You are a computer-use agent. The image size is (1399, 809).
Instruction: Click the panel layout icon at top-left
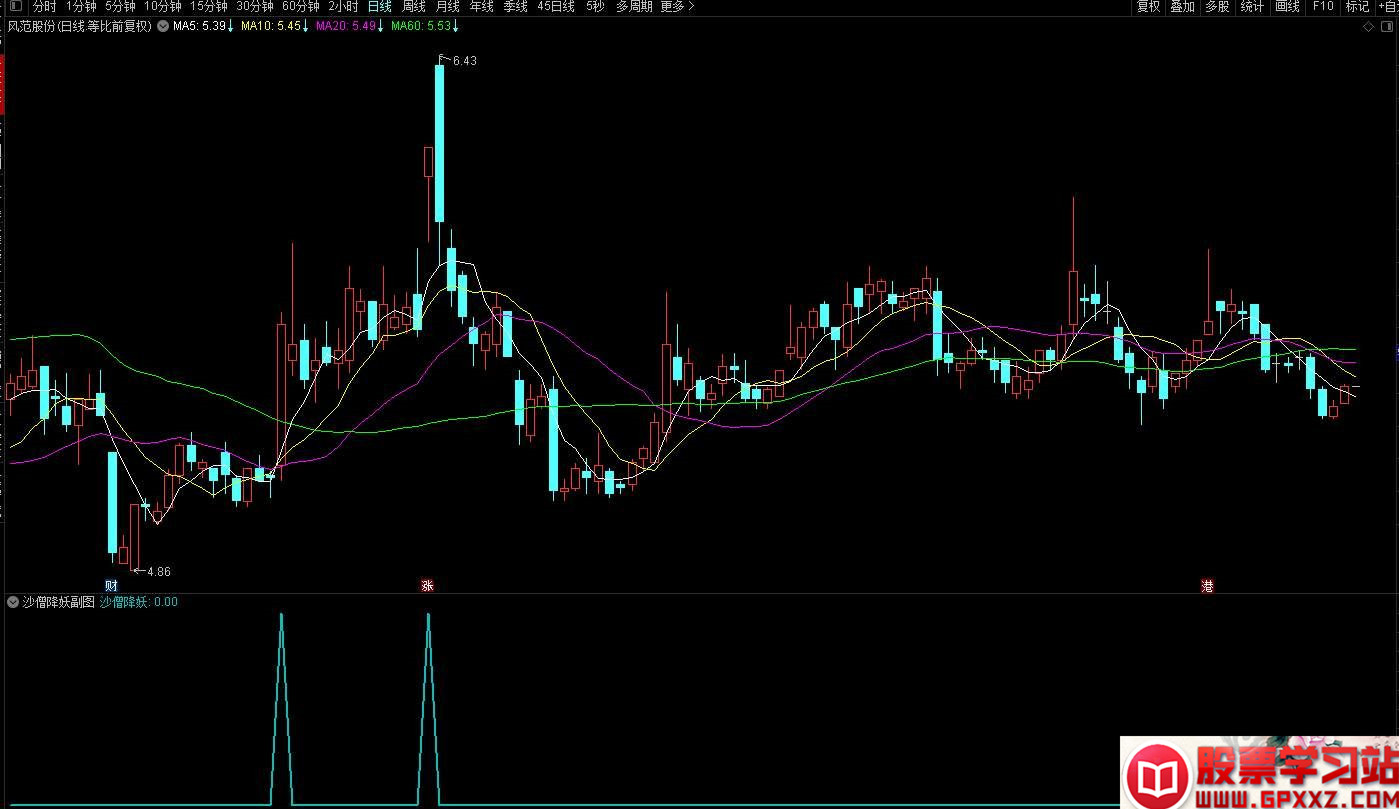point(14,7)
